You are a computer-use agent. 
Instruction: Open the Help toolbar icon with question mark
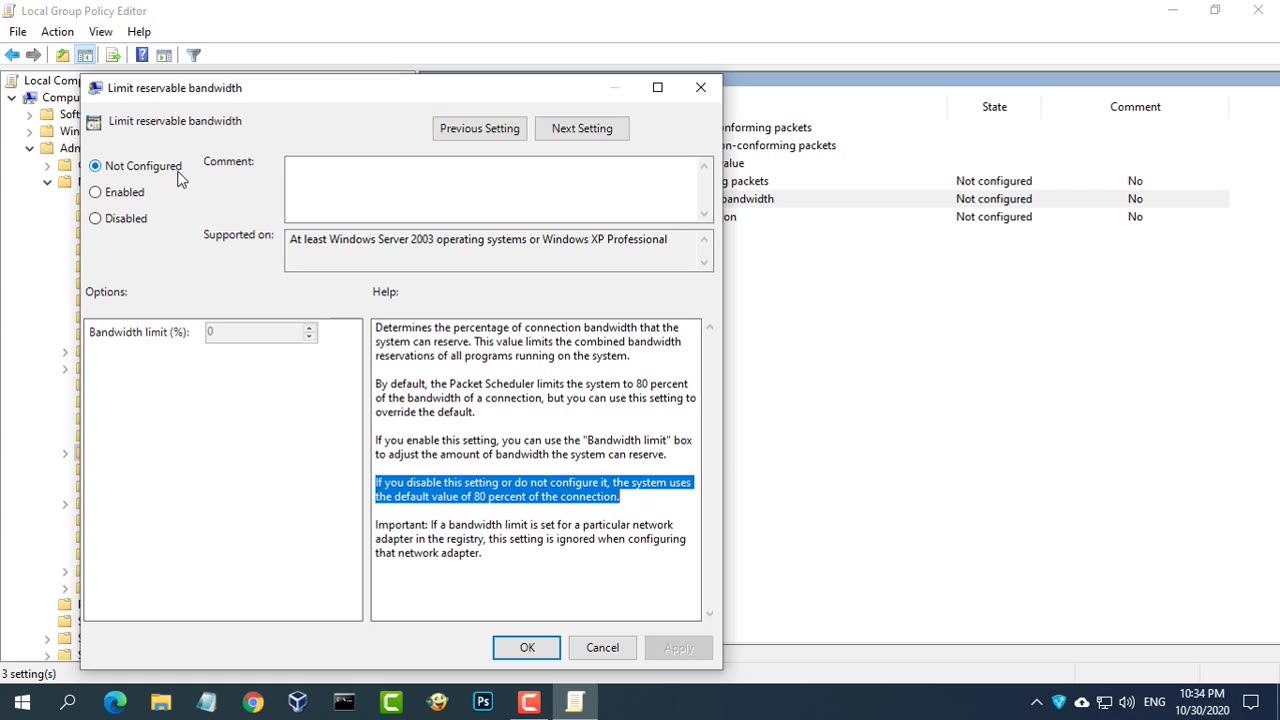(x=142, y=55)
